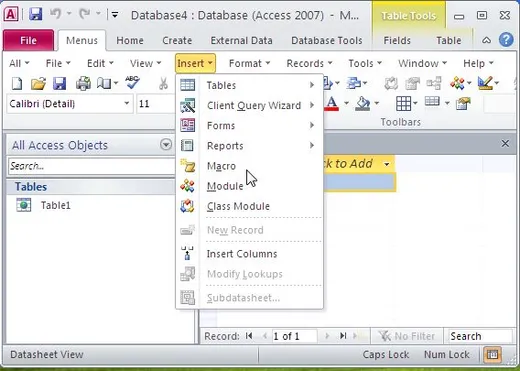Go to first record navigation arrow
The image size is (520, 371).
point(249,336)
